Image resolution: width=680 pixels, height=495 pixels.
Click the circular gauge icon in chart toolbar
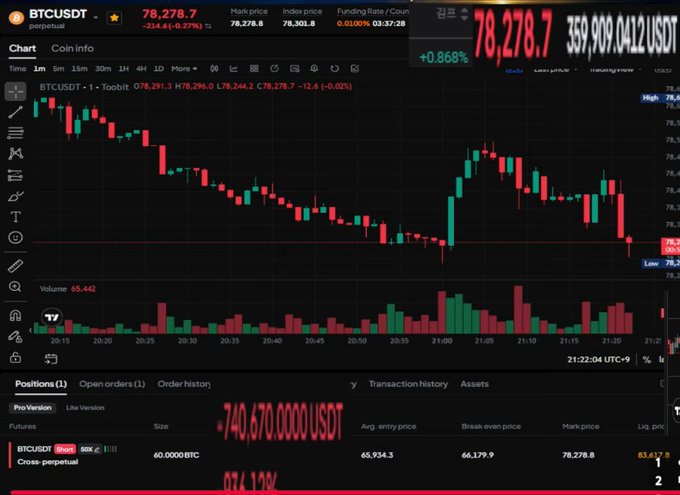point(274,69)
